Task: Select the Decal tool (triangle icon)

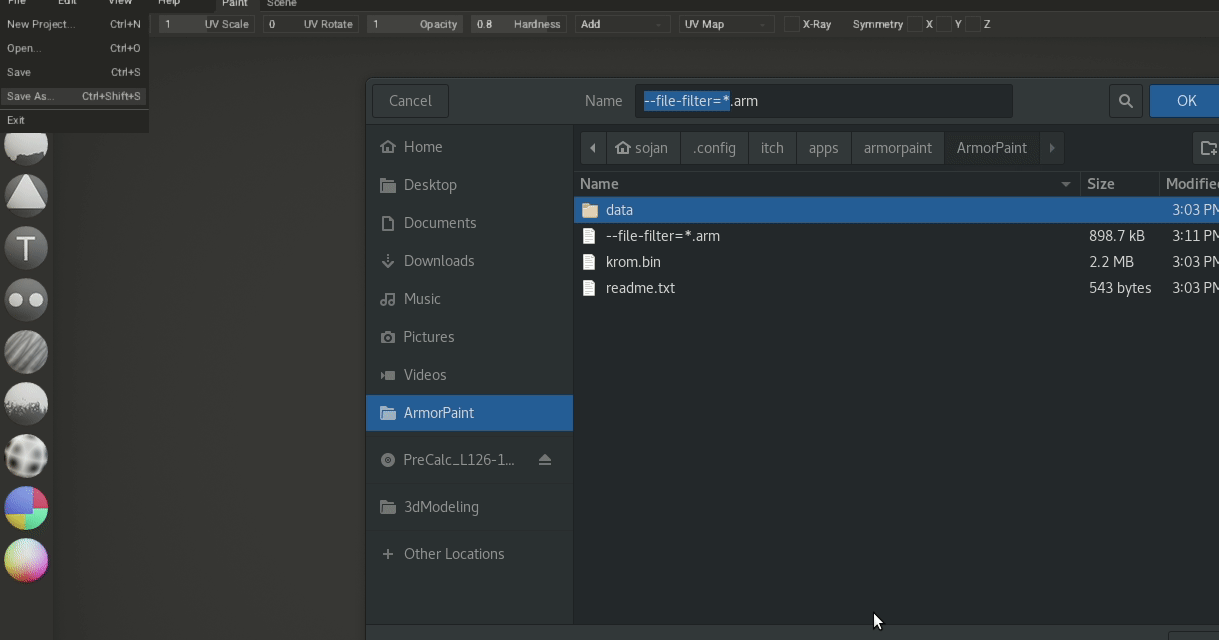Action: click(26, 195)
